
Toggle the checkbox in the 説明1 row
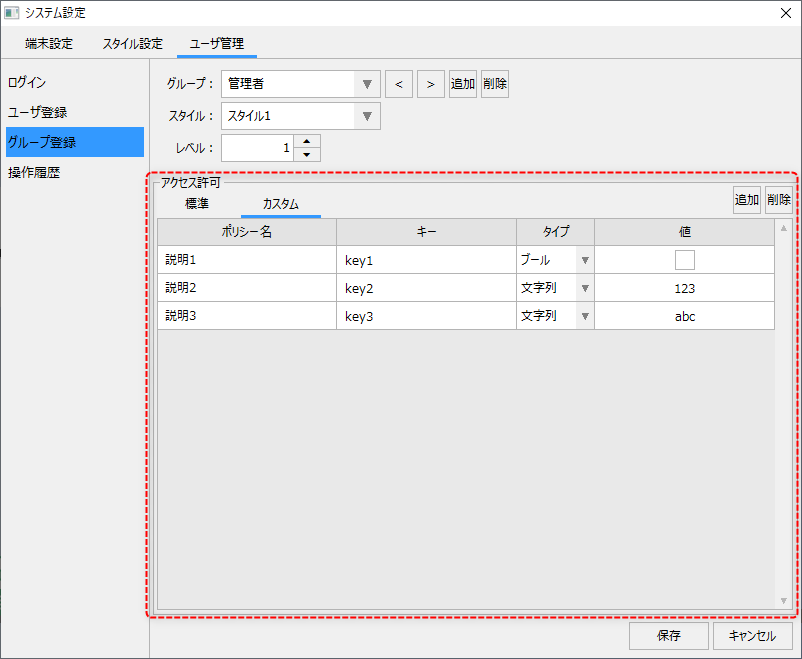click(x=684, y=260)
